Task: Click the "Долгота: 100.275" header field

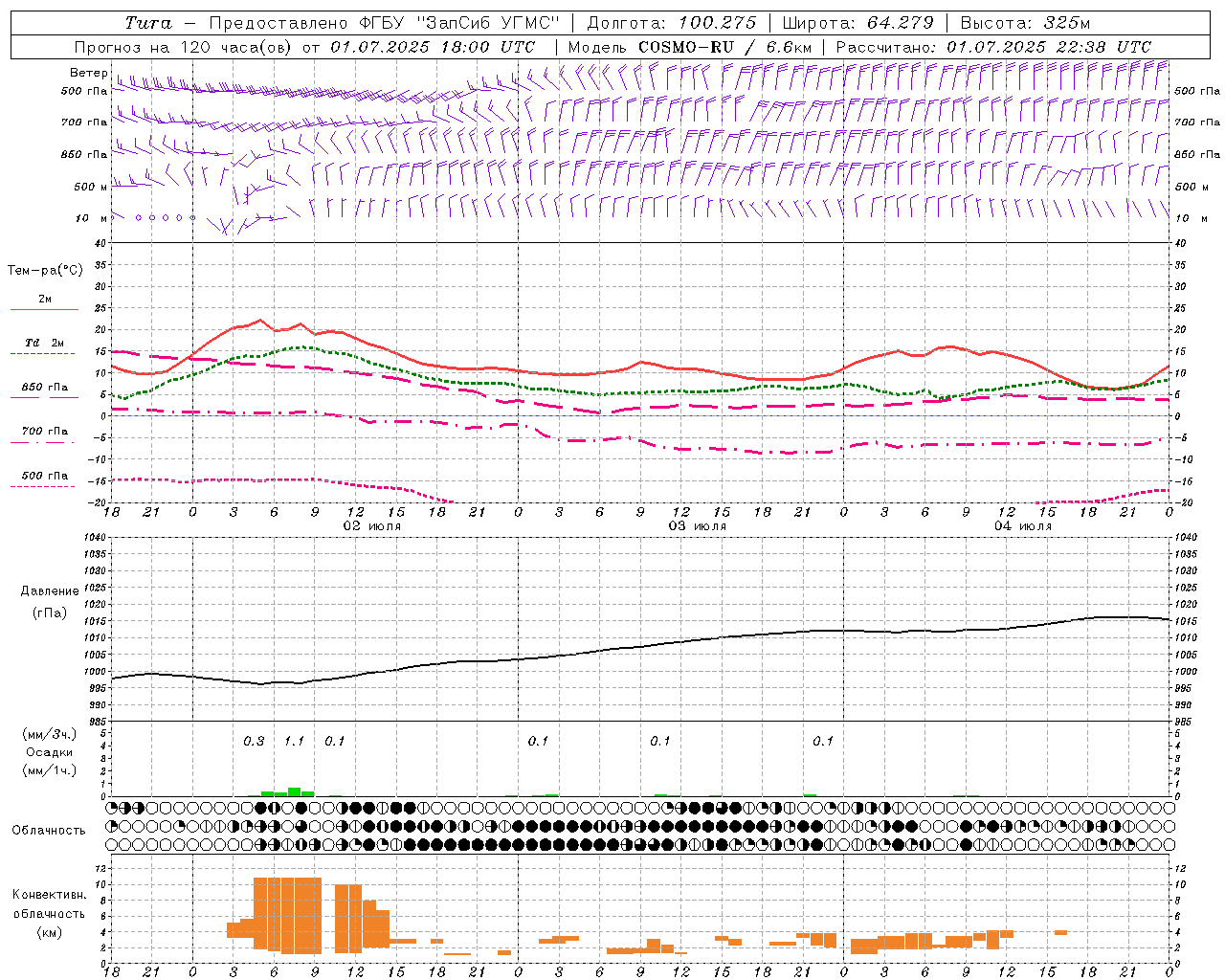Action: pyautogui.click(x=671, y=23)
